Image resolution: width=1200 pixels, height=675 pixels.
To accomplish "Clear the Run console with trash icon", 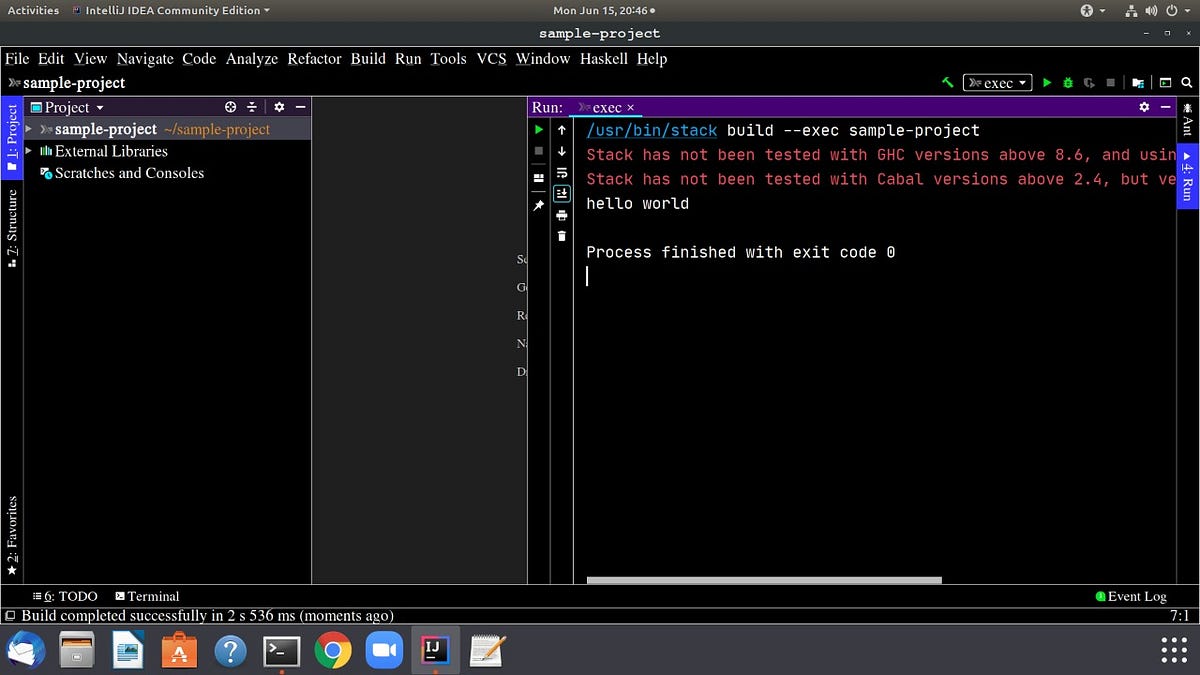I will pos(561,235).
